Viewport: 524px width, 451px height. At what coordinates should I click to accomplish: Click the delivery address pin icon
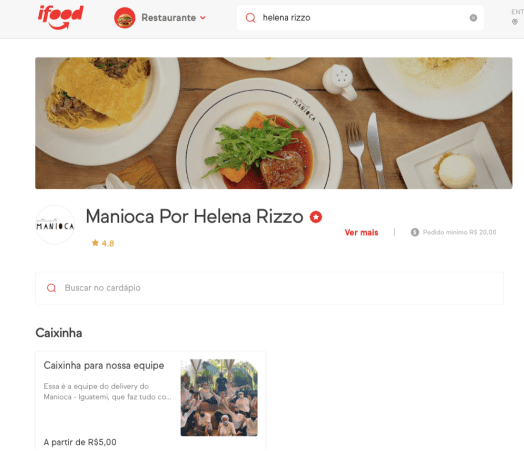(515, 22)
